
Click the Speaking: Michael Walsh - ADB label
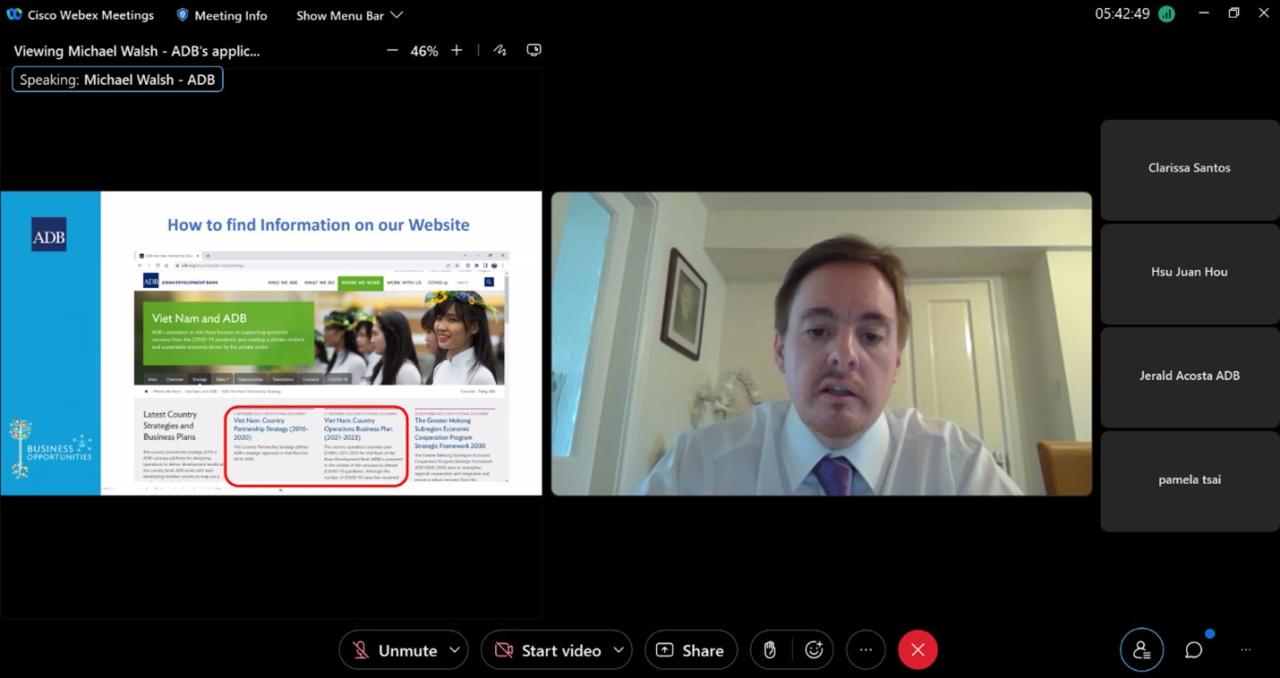point(117,79)
